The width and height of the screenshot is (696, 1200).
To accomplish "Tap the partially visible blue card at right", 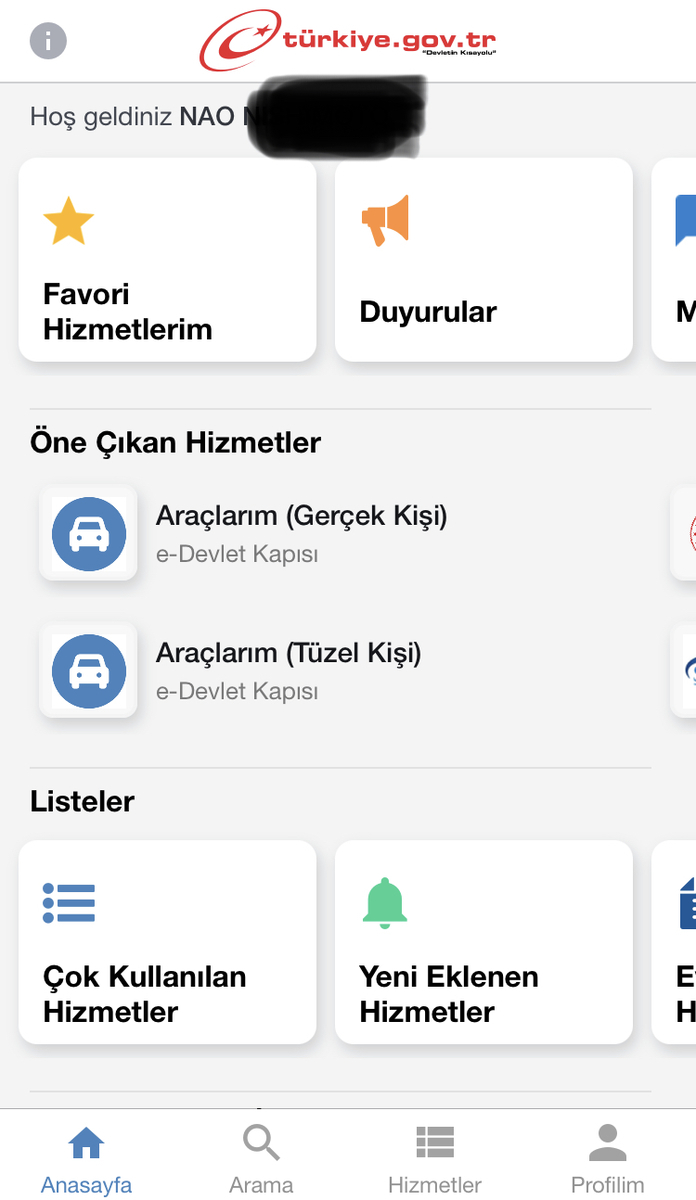I will [x=674, y=260].
